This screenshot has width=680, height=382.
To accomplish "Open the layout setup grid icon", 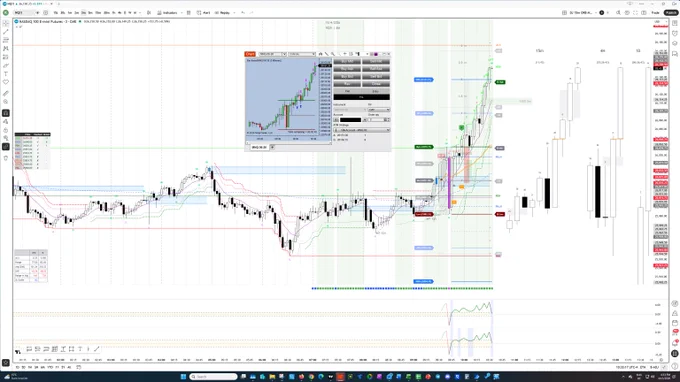I will tap(564, 13).
